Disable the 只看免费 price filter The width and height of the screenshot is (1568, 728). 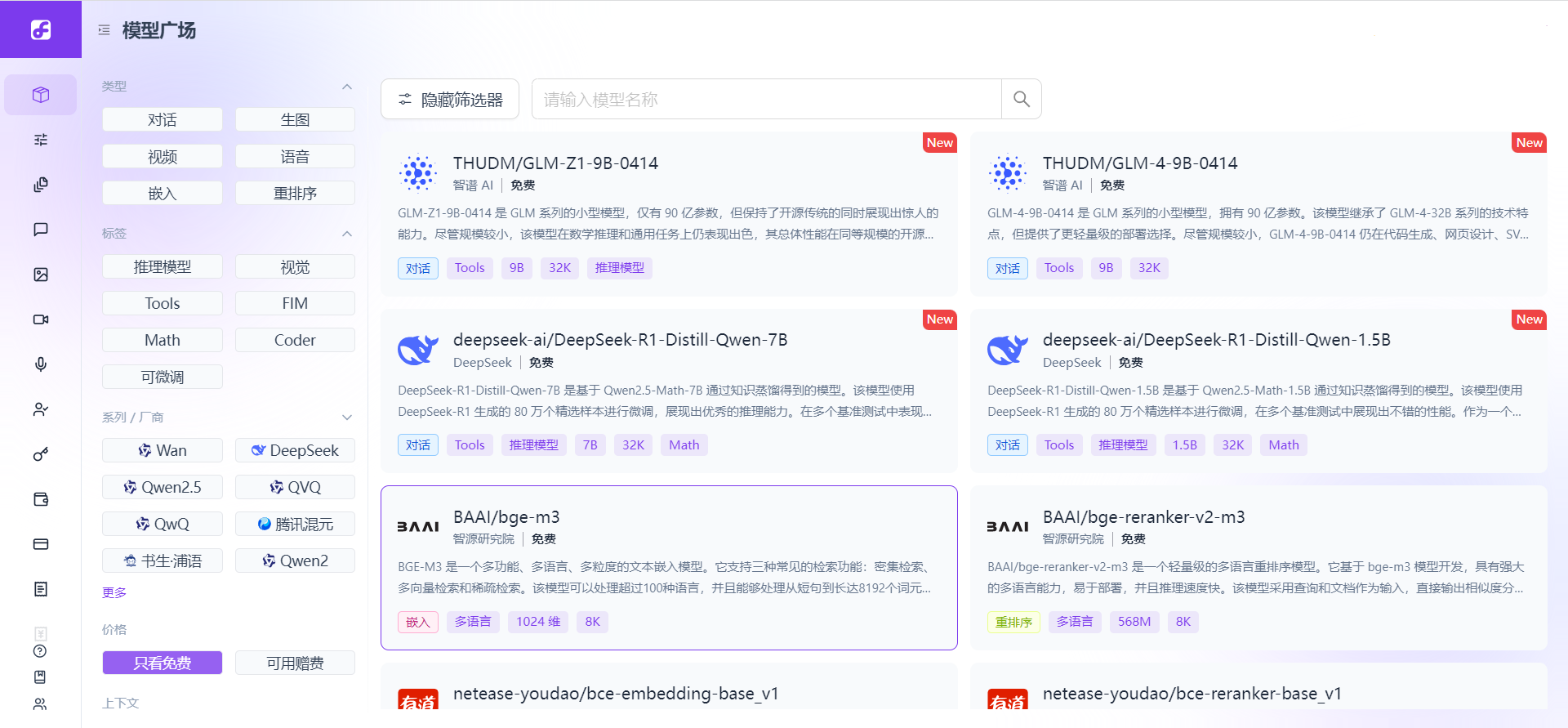tap(163, 663)
